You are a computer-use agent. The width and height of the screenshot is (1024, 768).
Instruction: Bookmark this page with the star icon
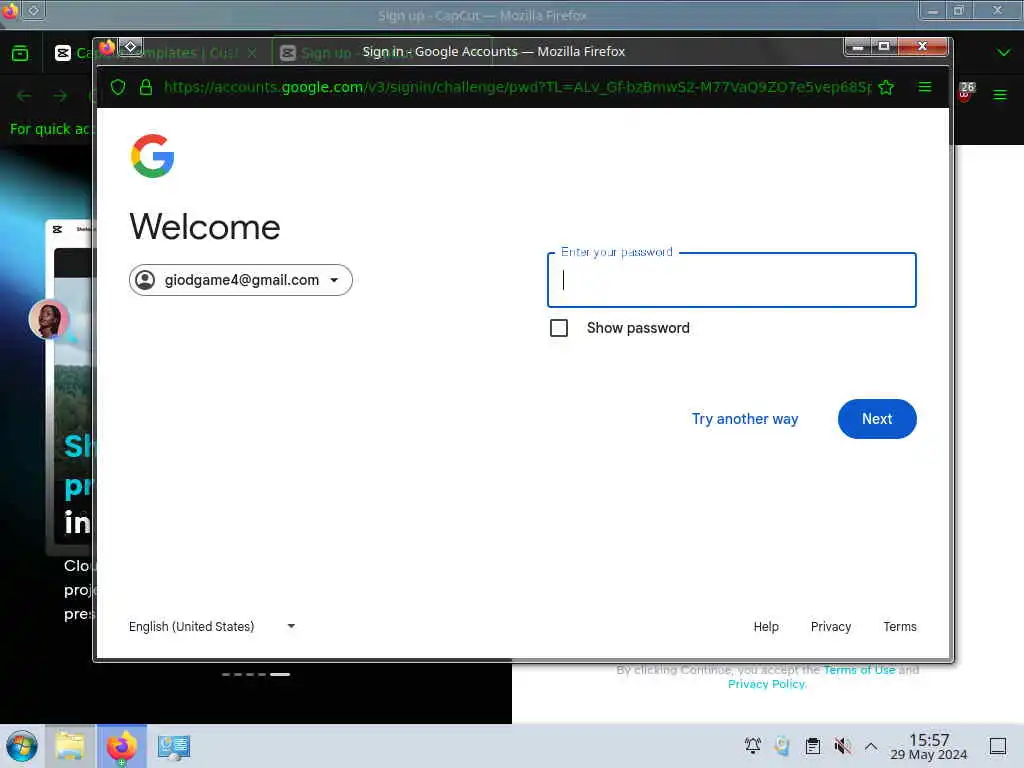coord(886,87)
